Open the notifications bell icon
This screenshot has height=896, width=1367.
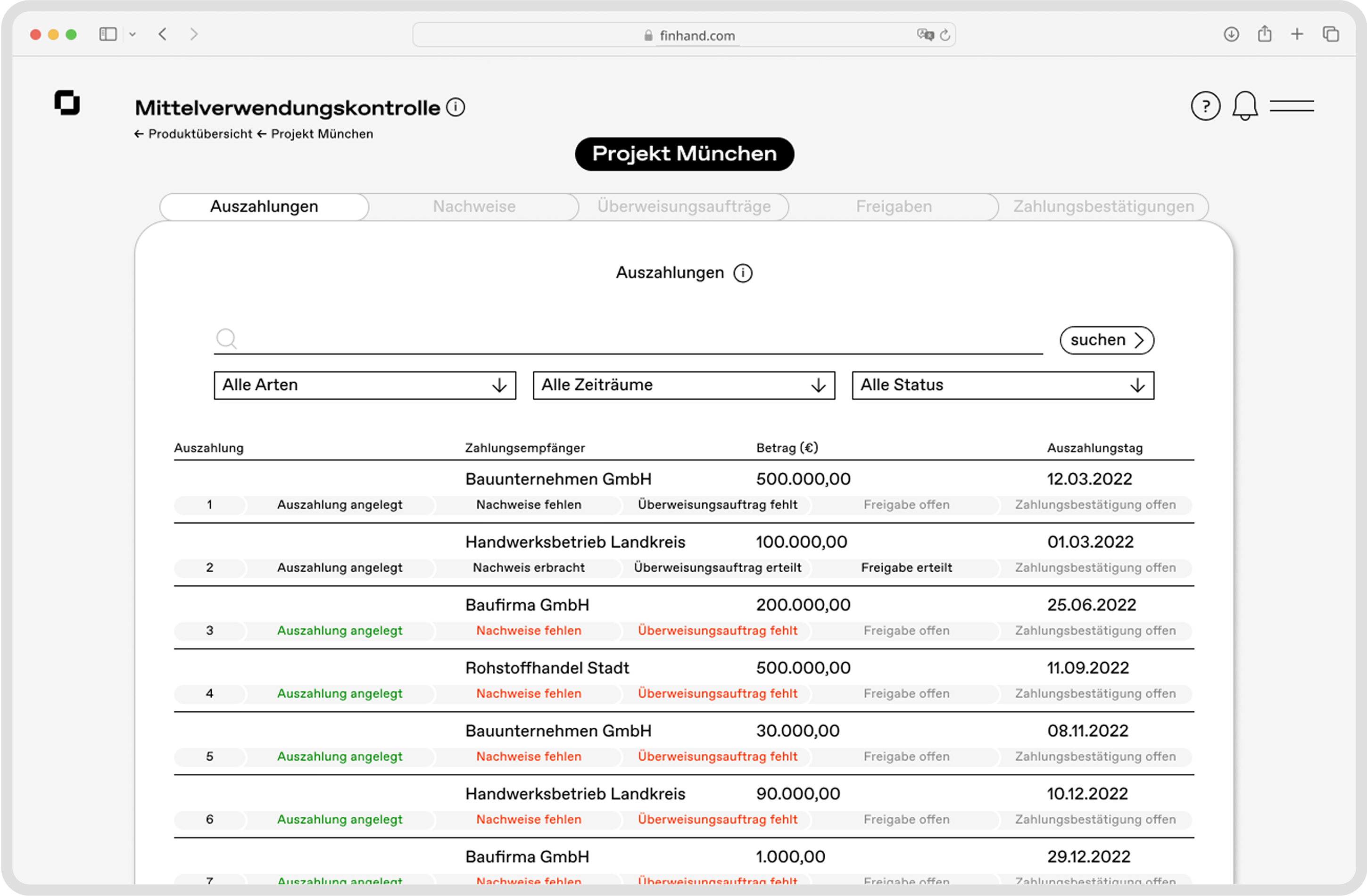(1245, 106)
